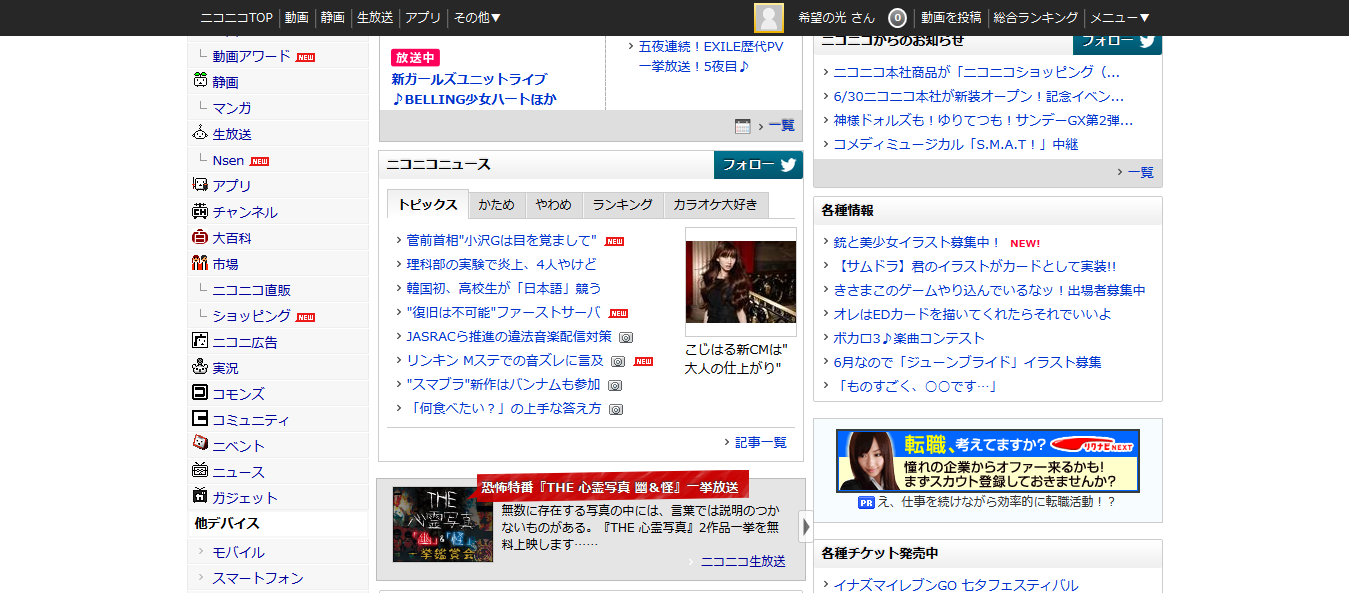
Task: Click the 大百科 sidebar icon
Action: (x=199, y=237)
